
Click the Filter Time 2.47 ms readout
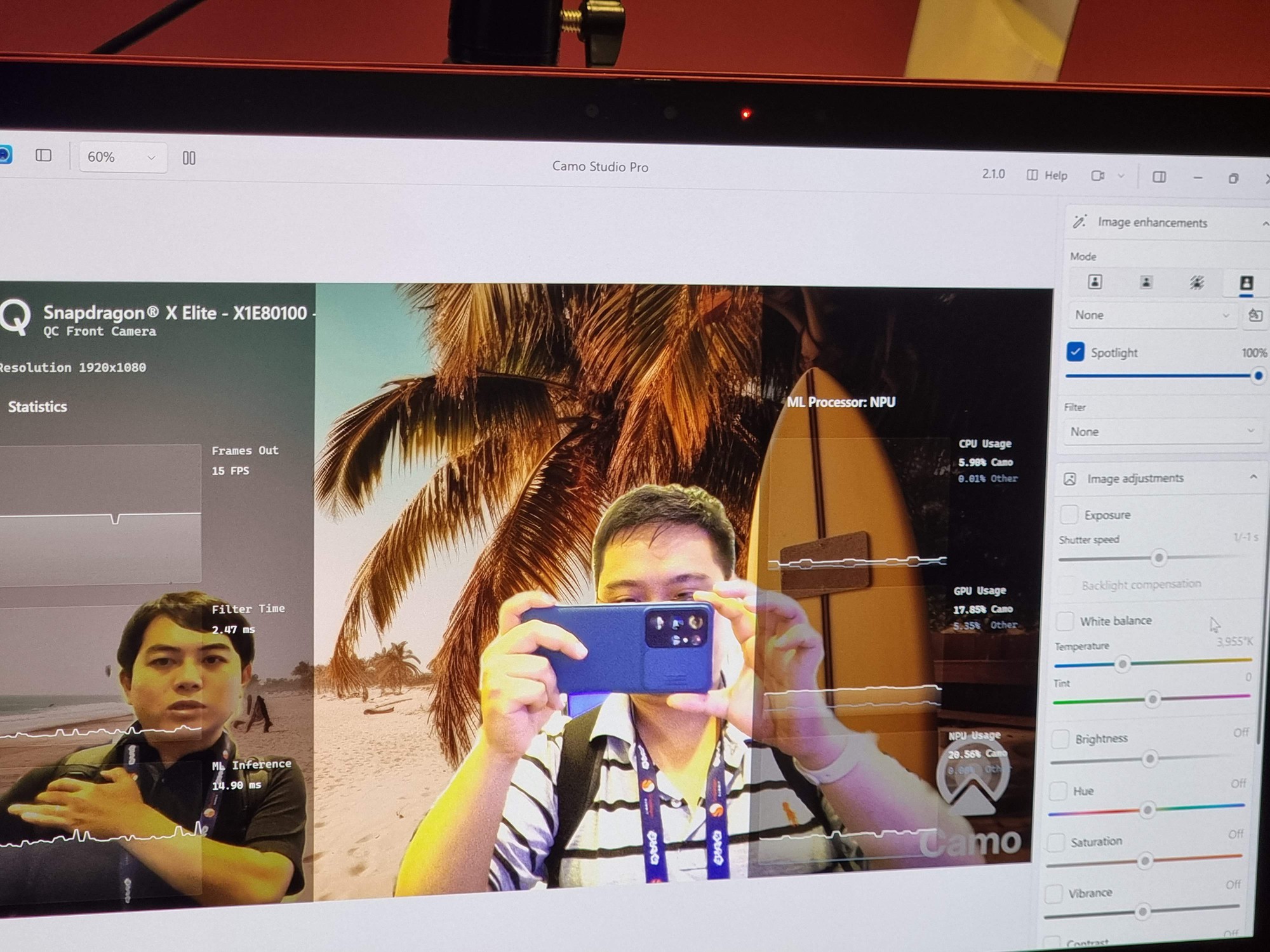(248, 619)
